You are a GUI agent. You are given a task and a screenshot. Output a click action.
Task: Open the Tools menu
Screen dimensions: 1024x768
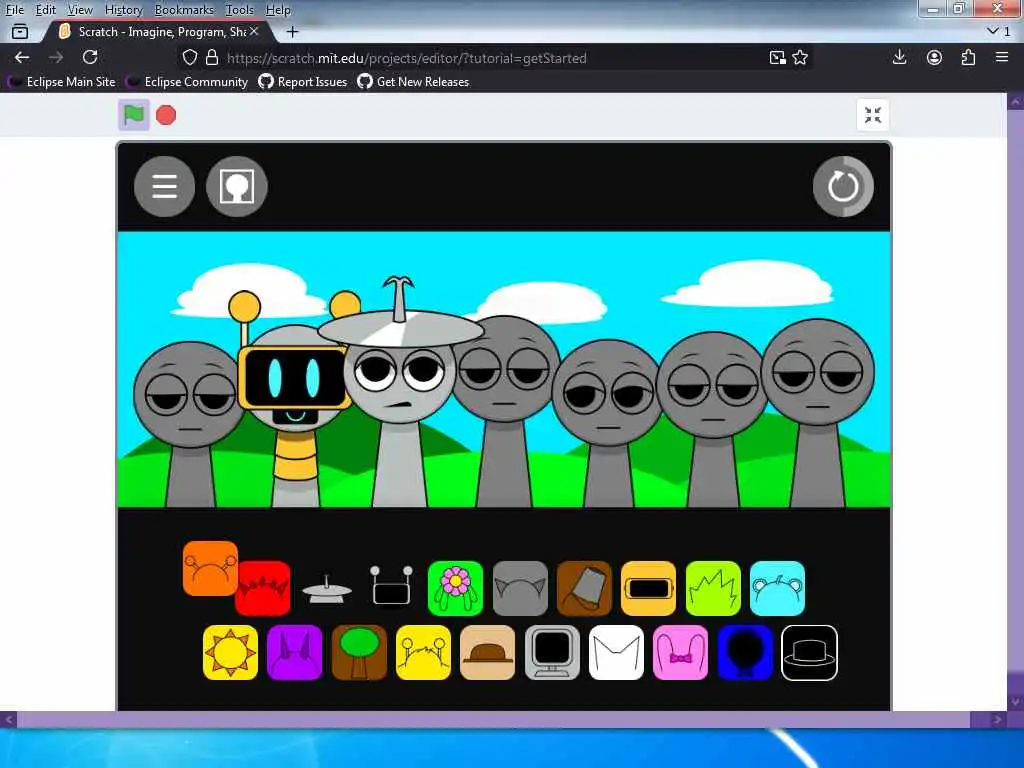240,10
